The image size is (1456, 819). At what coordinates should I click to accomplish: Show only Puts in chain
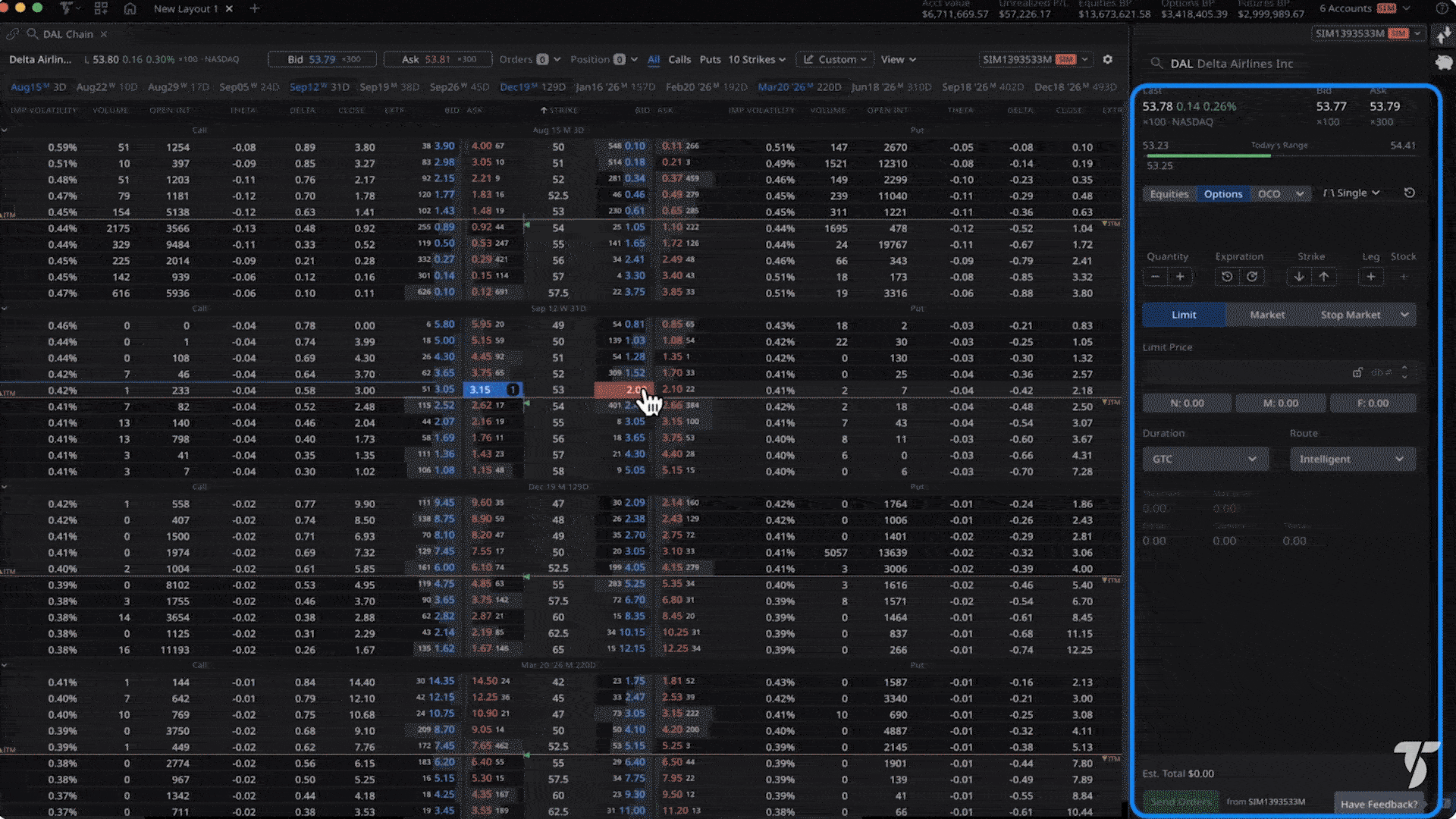(x=710, y=59)
